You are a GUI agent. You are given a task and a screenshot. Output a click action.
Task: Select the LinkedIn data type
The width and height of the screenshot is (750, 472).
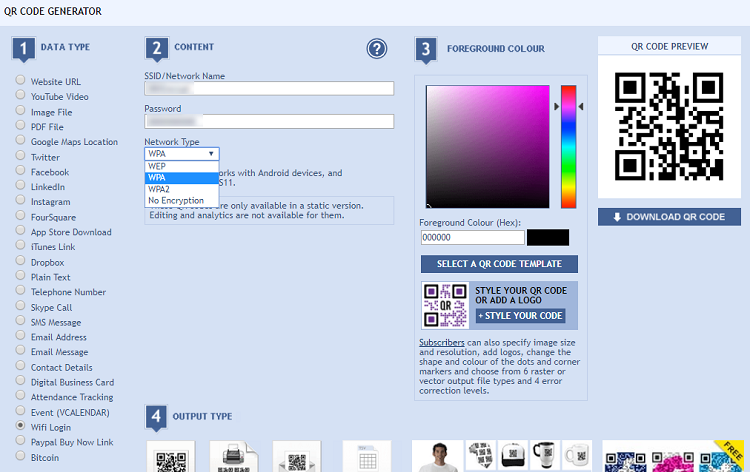point(20,185)
